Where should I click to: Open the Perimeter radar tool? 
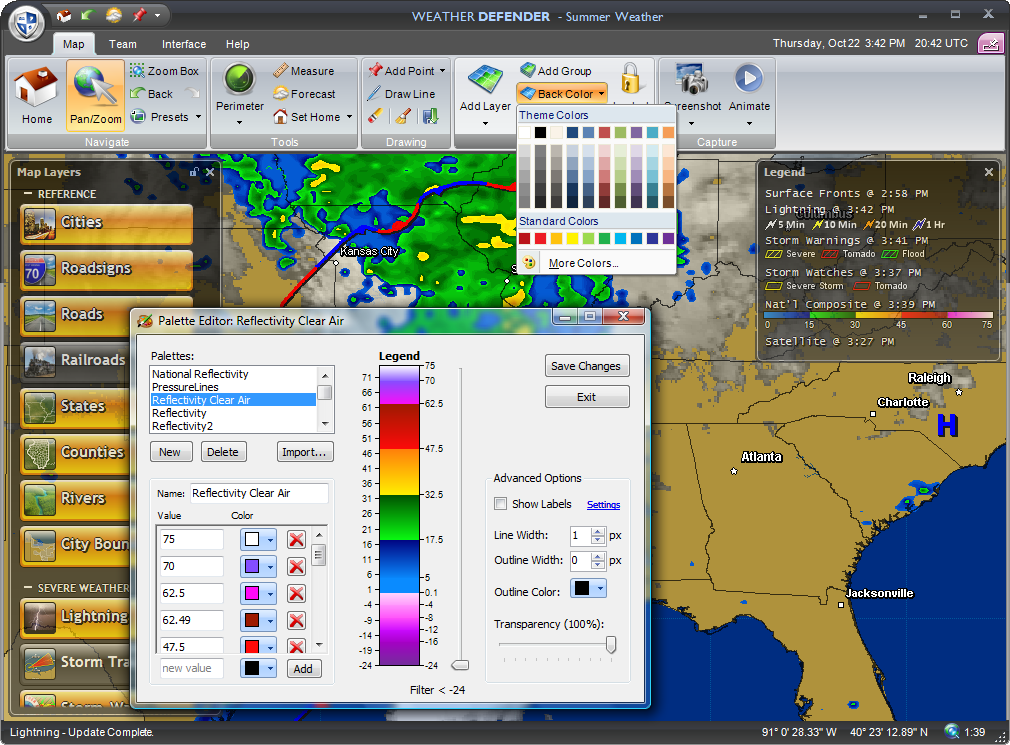click(x=240, y=88)
